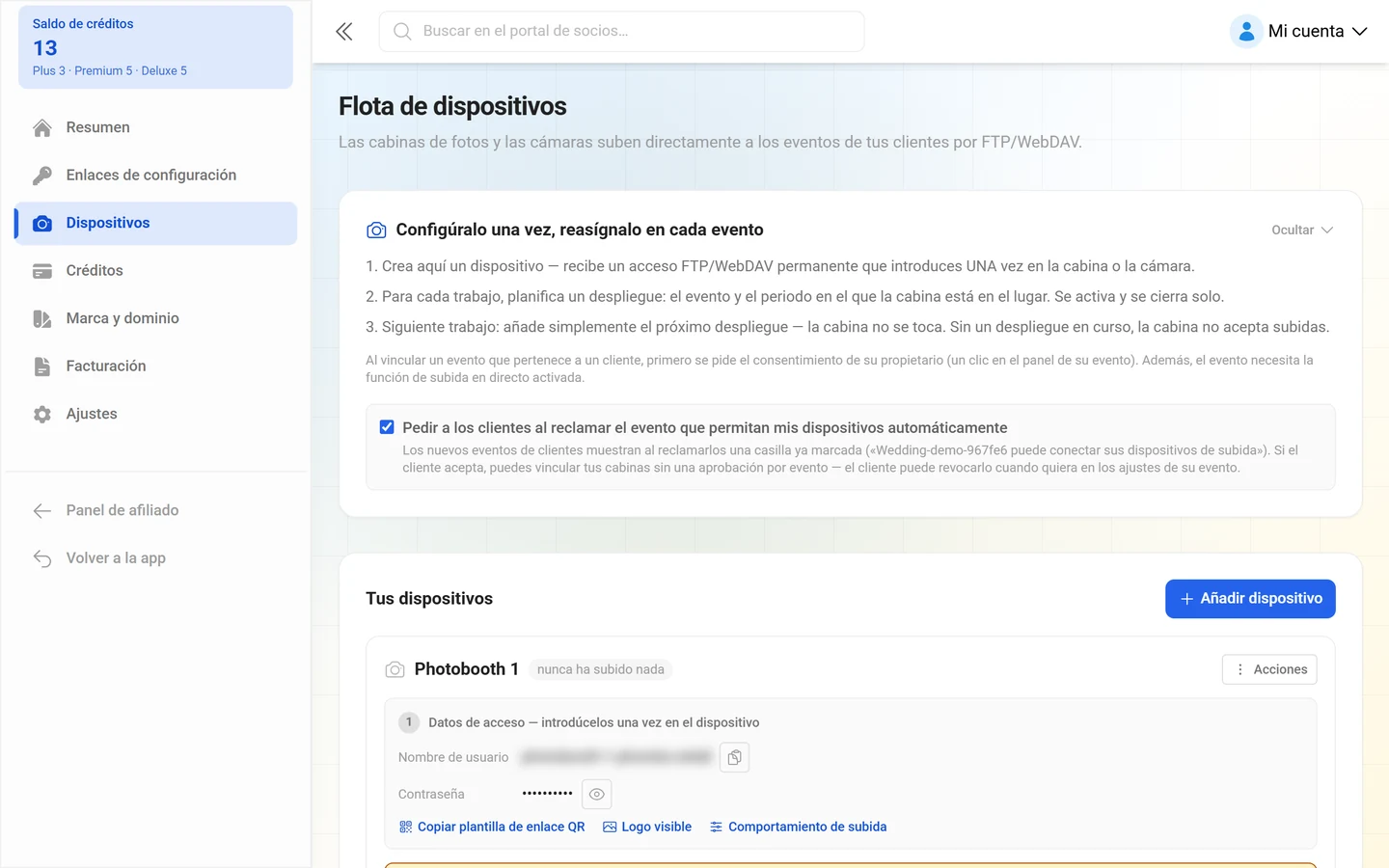1389x868 pixels.
Task: Click the Marca y dominio icon
Action: pyautogui.click(x=42, y=319)
